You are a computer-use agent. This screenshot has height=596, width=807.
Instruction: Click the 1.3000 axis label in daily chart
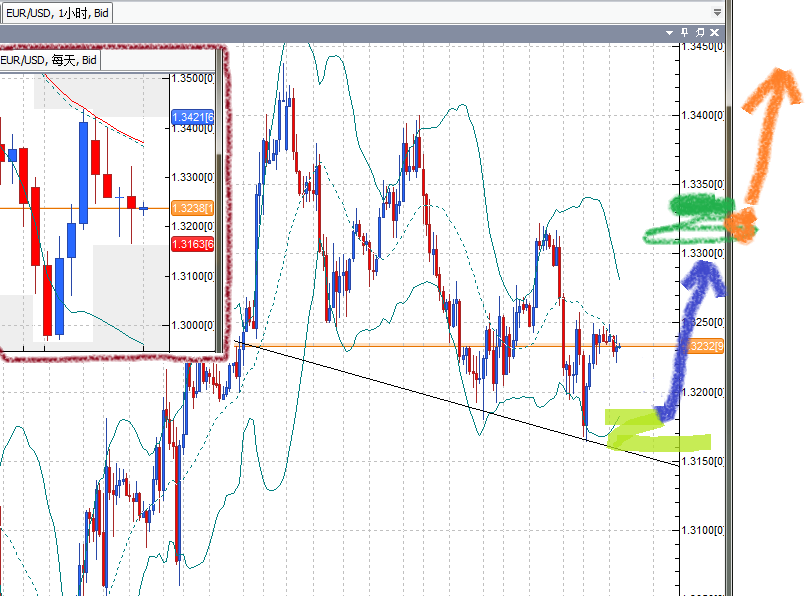coord(192,325)
